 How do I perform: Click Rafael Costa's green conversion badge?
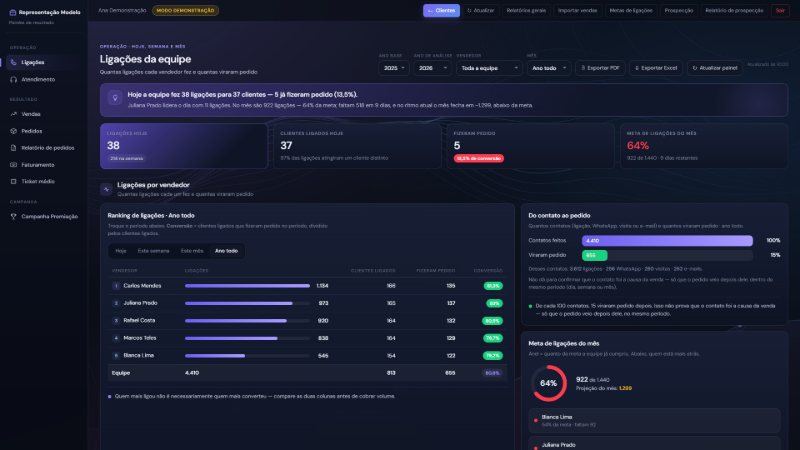492,321
